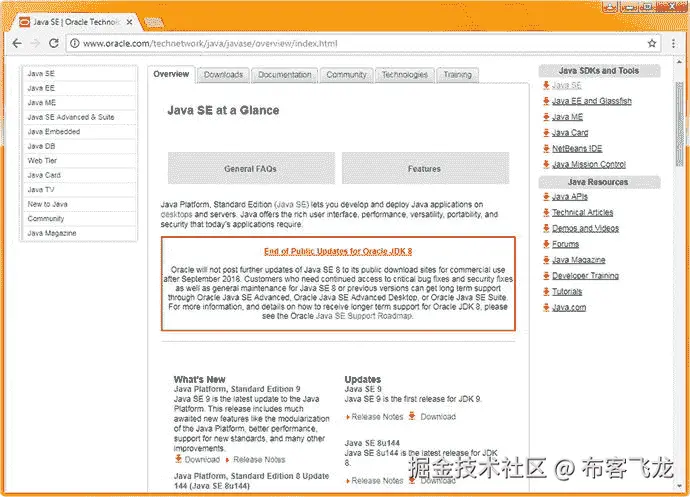This screenshot has width=690, height=497.
Task: Select Java ME in left sidebar
Action: [80, 103]
